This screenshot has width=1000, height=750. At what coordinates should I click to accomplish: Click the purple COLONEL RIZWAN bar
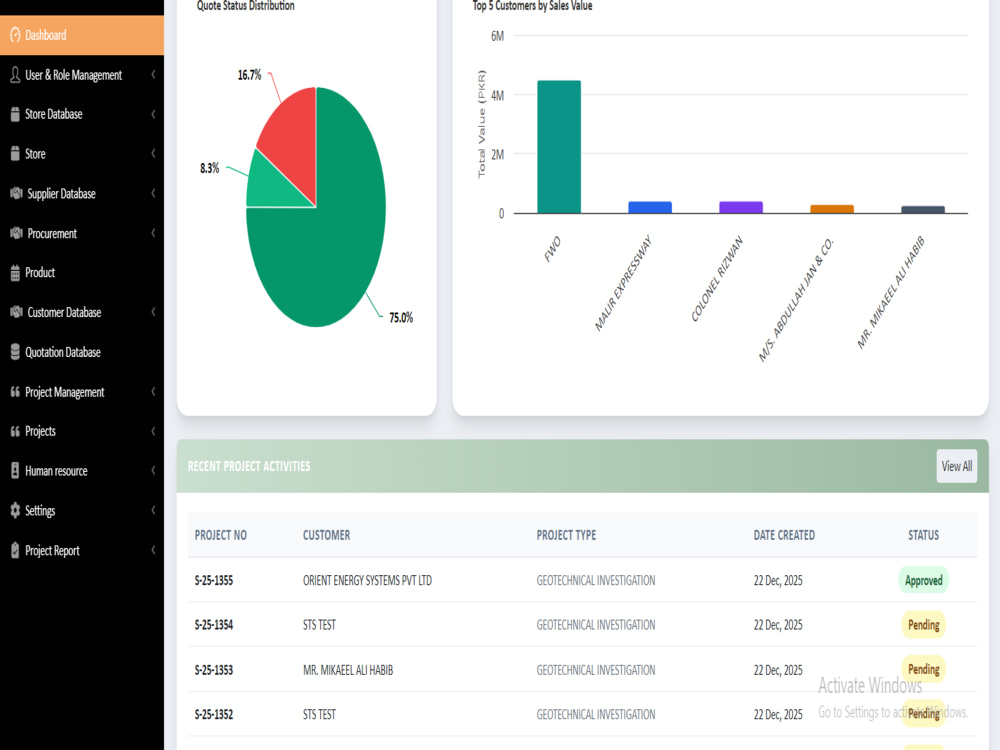741,207
